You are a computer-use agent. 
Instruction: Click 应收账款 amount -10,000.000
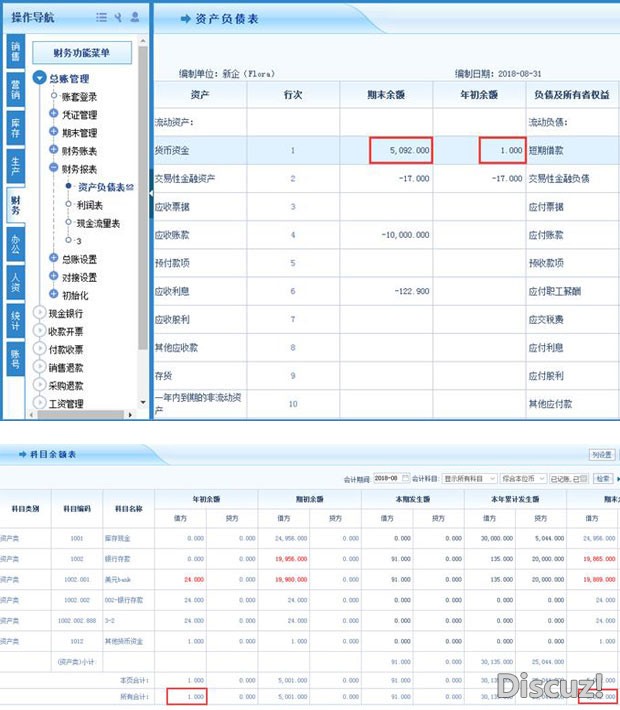405,235
